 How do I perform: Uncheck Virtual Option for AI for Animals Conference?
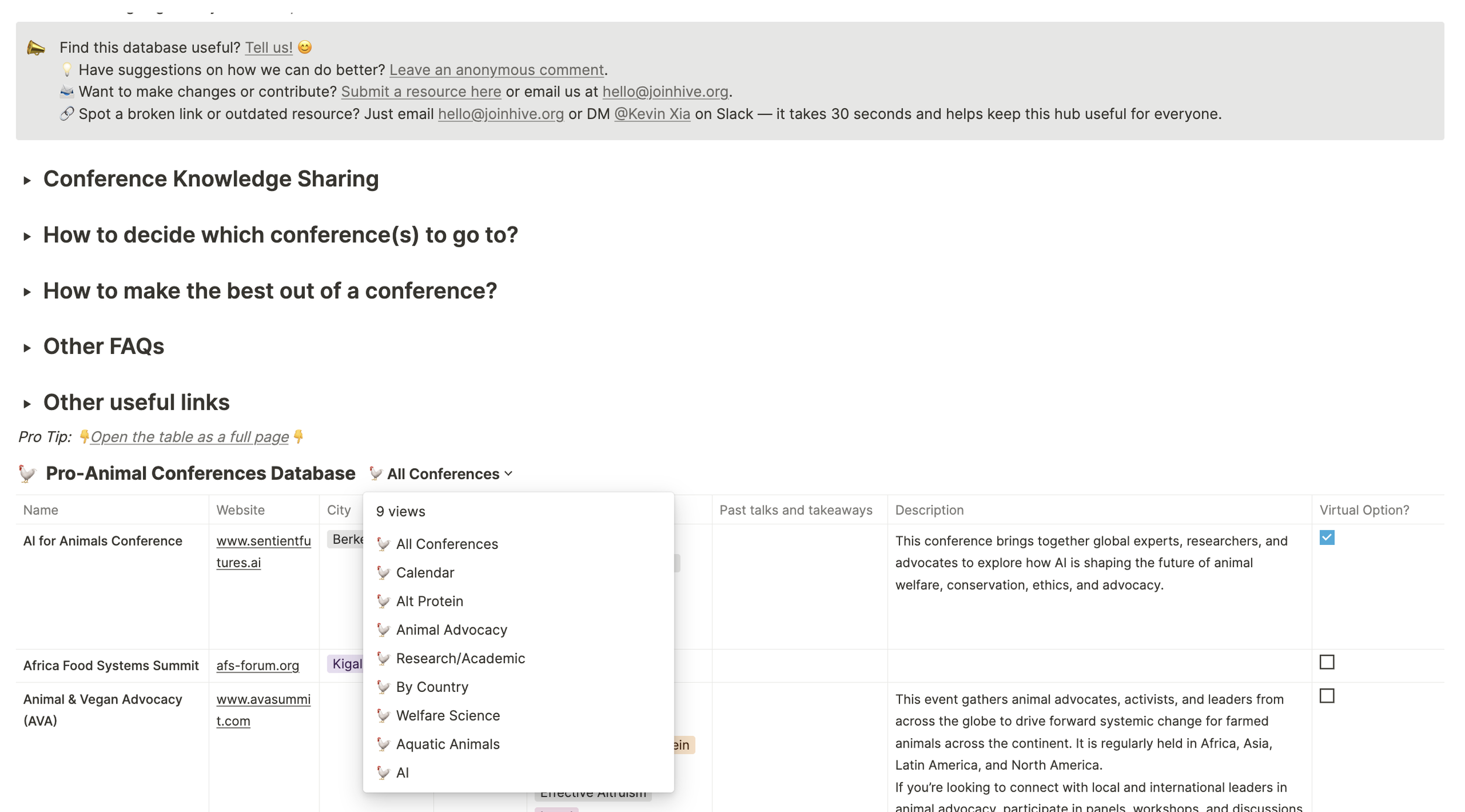pos(1327,538)
